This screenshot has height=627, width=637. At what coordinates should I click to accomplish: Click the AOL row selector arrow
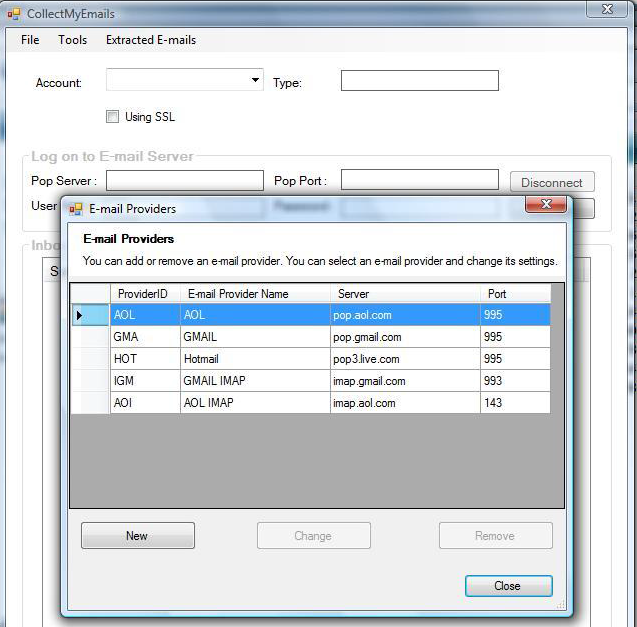79,315
